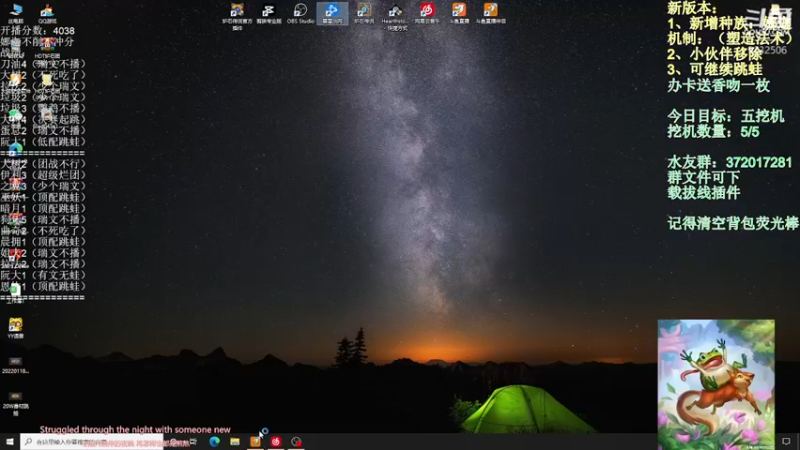This screenshot has height=450, width=800.
Task: Click the overlay text '开播分数: 4038'
Action: click(x=38, y=31)
